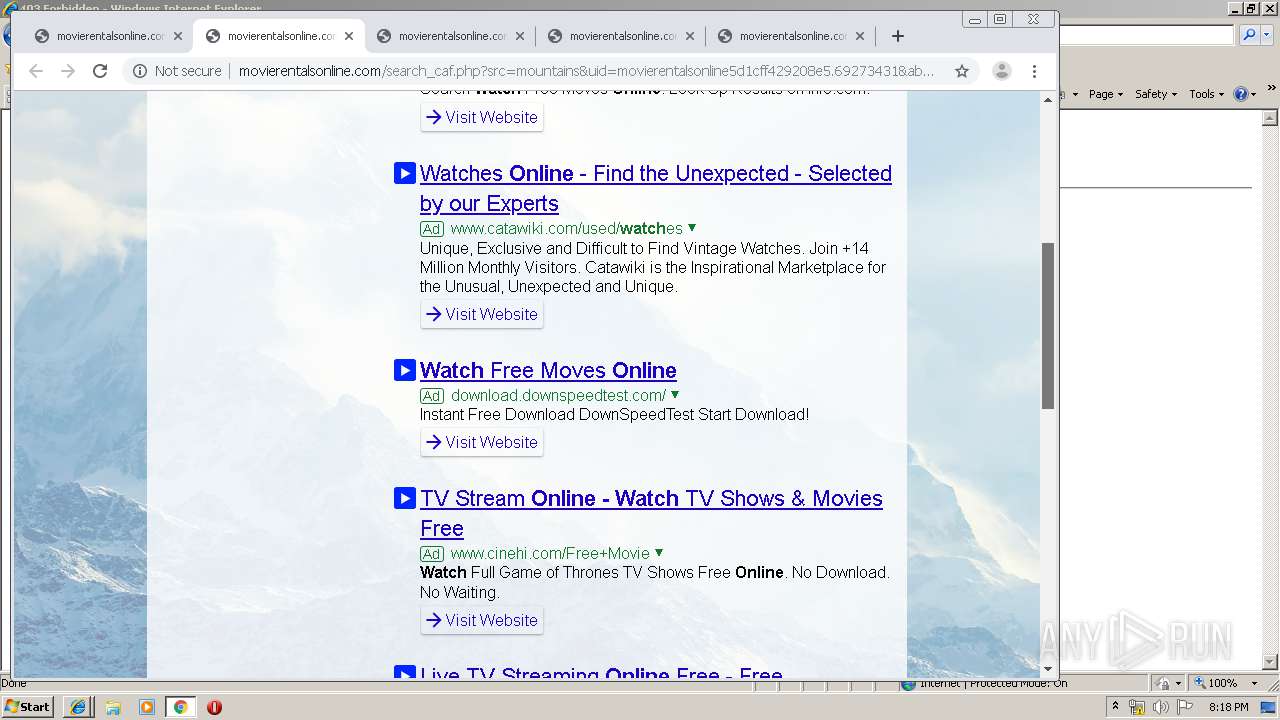Open the Windows Start menu
Screen dimensions: 1280x720
coord(28,706)
